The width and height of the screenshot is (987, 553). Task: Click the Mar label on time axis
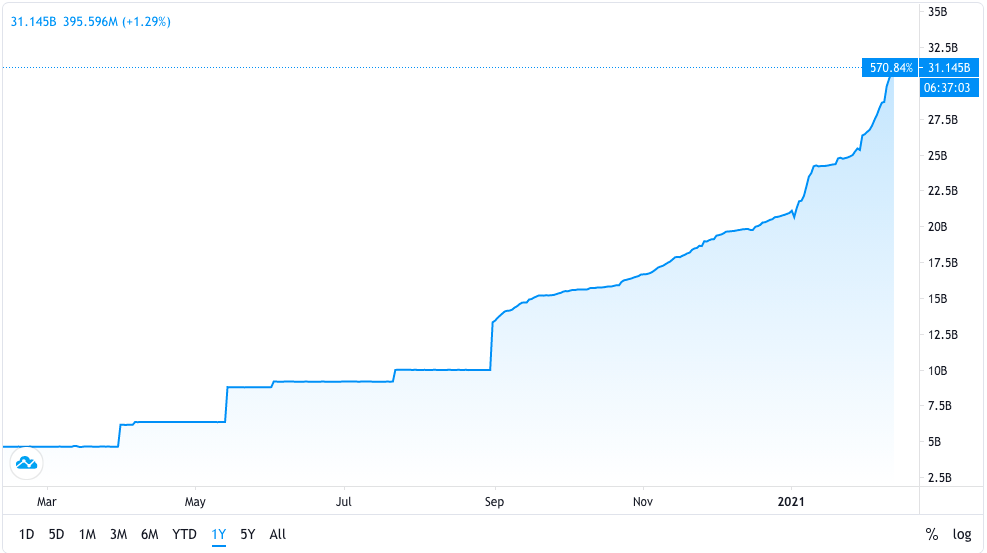pyautogui.click(x=47, y=501)
